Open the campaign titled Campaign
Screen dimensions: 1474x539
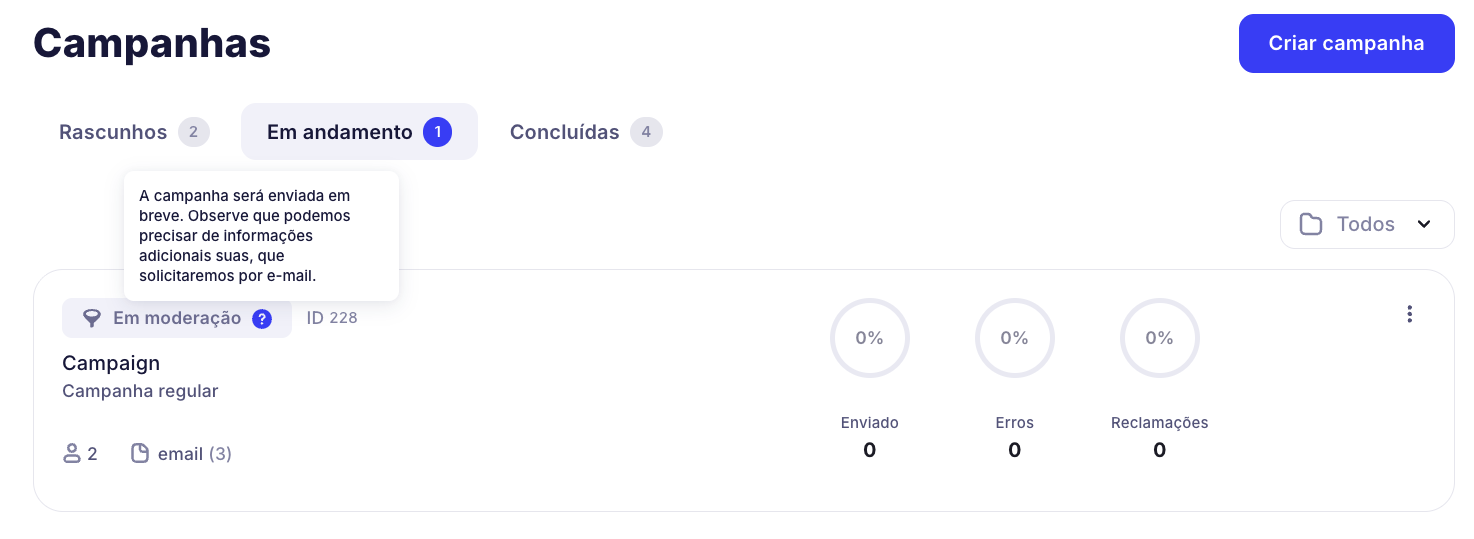111,363
